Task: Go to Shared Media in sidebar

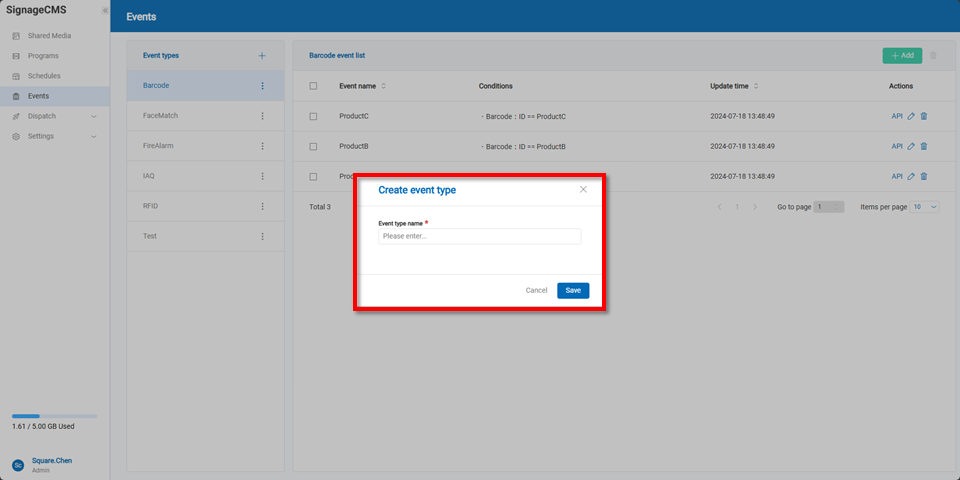Action: (49, 36)
